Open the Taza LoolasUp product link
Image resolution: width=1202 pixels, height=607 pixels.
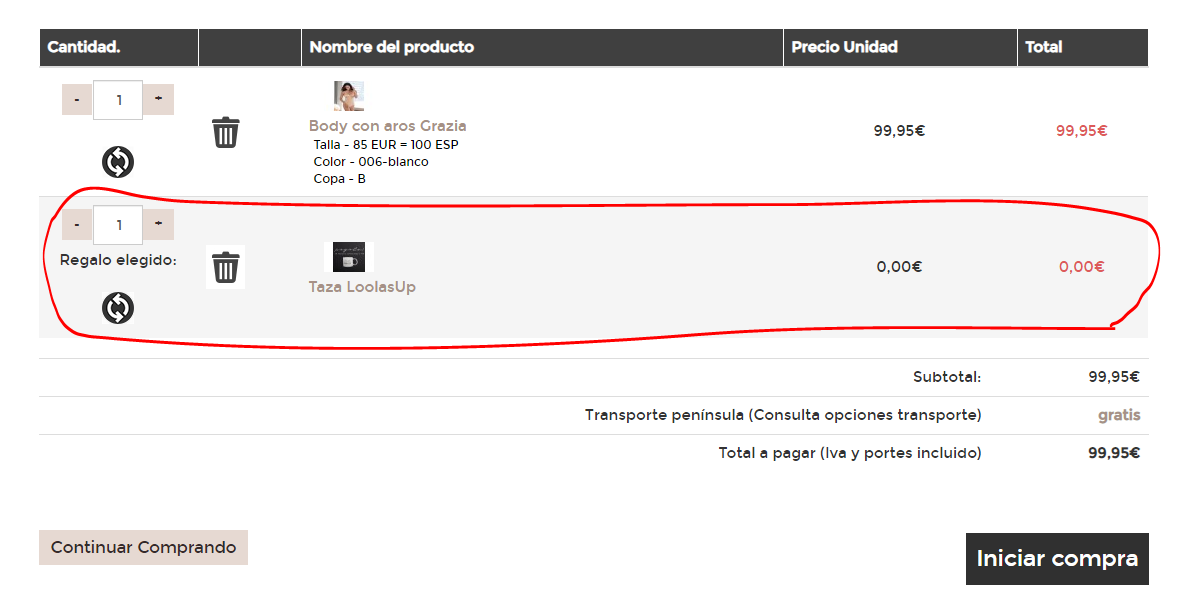362,287
